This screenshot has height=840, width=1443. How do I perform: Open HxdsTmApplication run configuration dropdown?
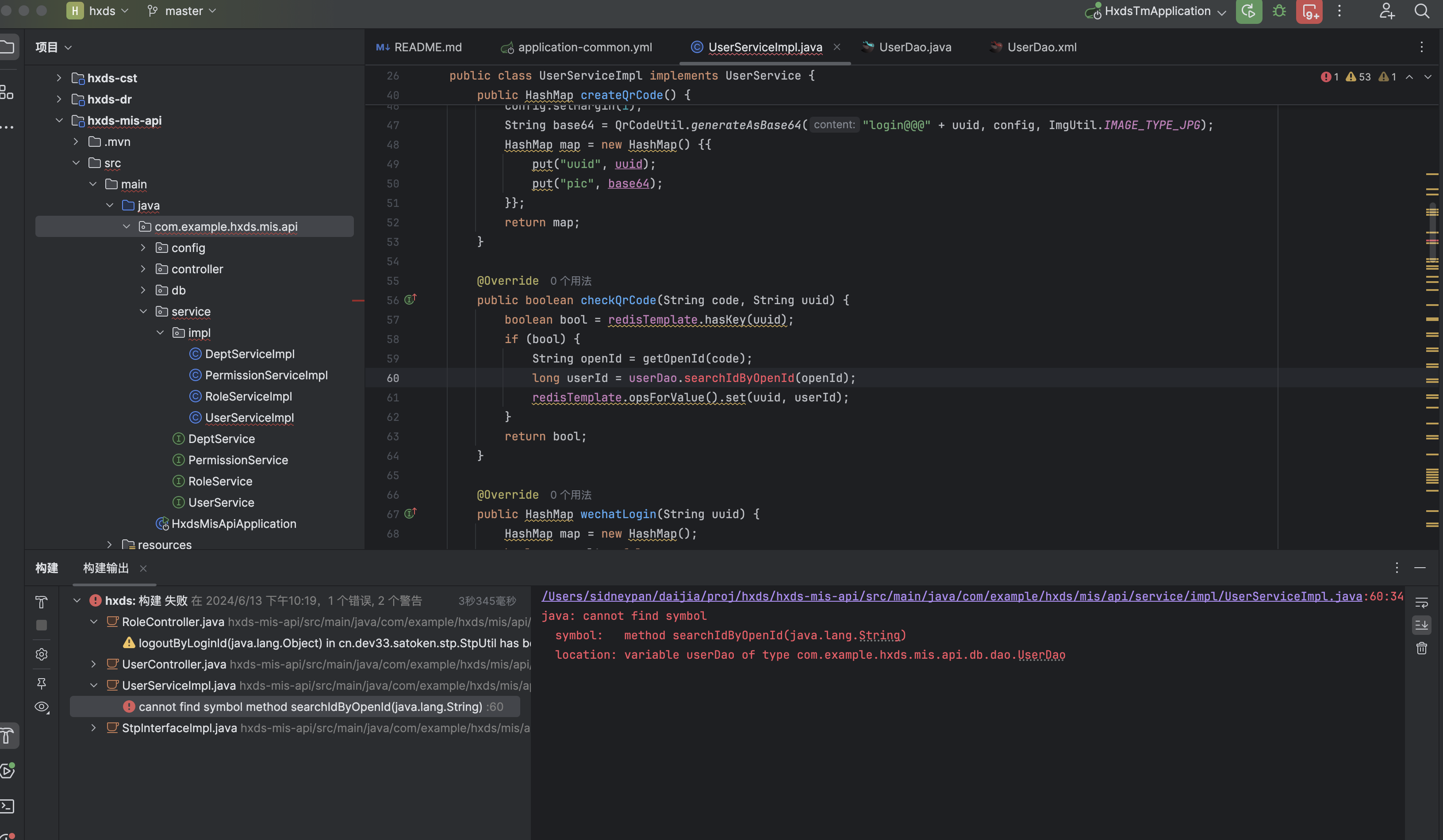(x=1155, y=11)
